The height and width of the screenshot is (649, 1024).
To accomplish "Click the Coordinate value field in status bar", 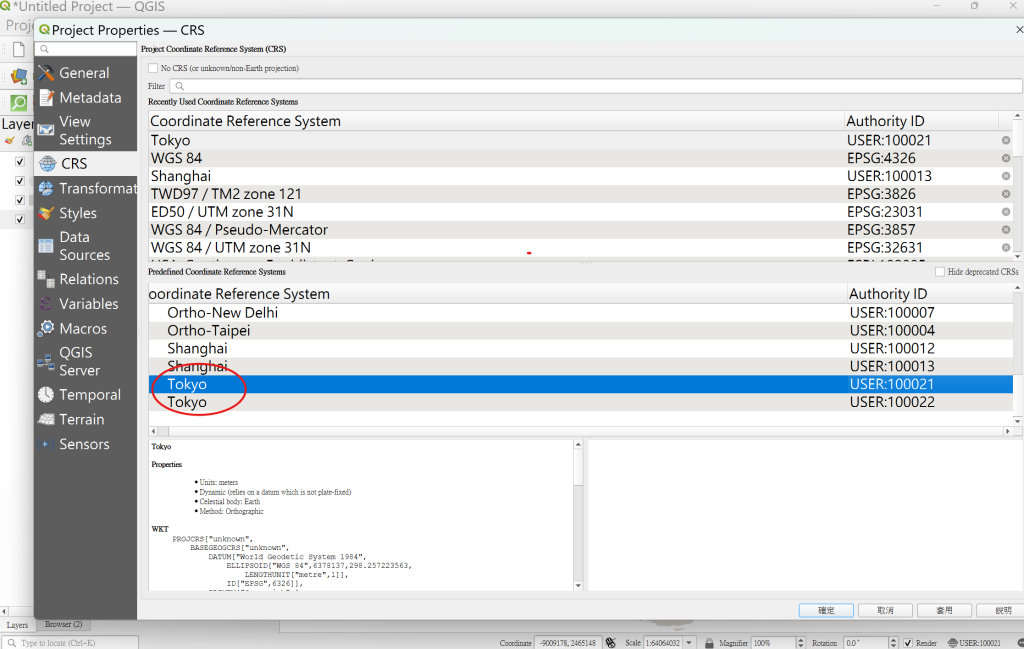I will [x=568, y=642].
